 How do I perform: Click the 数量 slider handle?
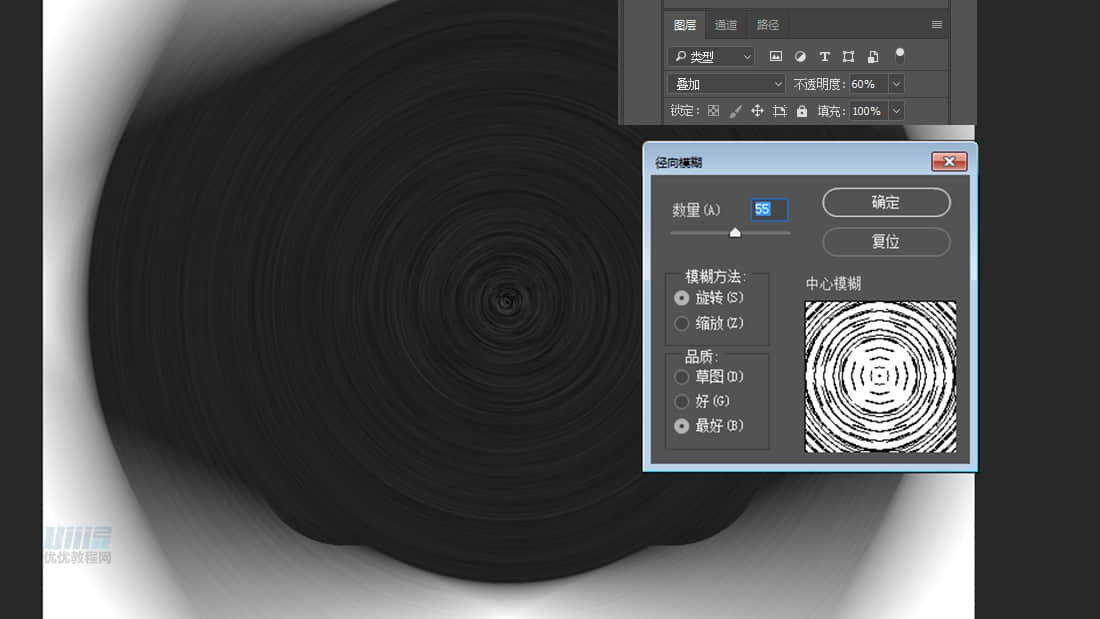point(735,232)
